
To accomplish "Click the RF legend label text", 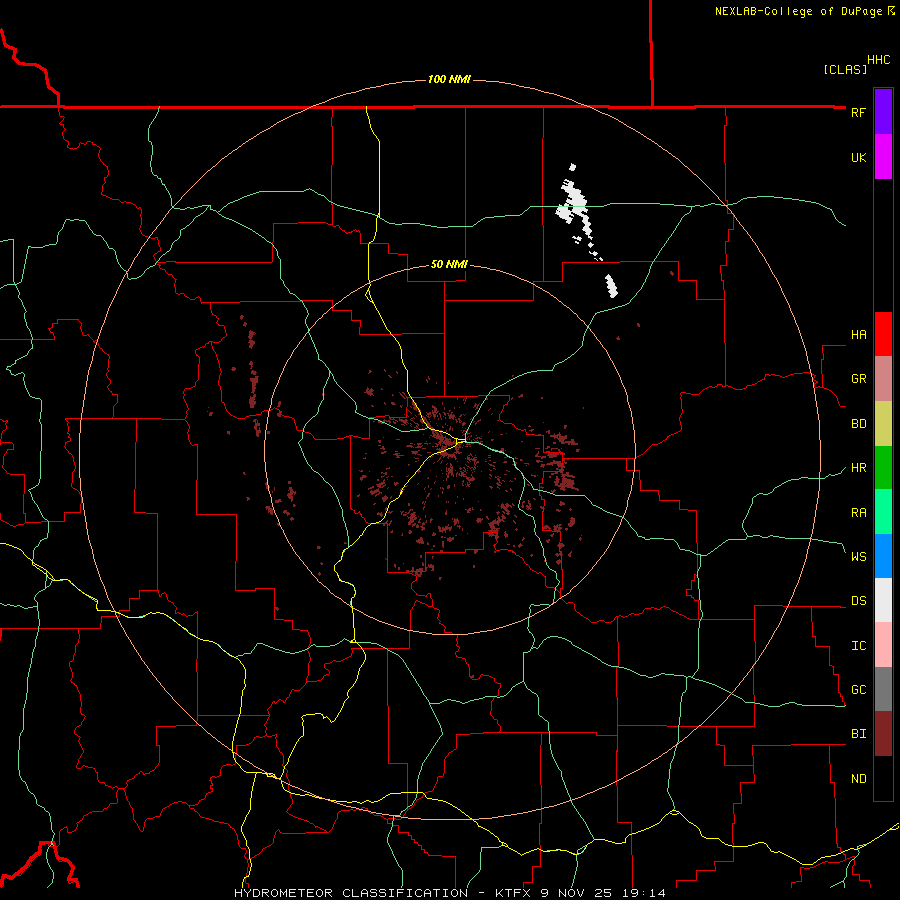I will pos(858,112).
